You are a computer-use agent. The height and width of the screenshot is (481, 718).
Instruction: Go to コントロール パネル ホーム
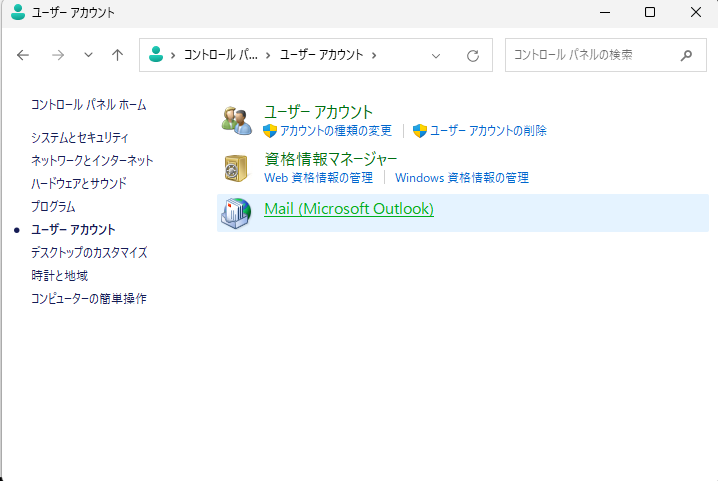pos(88,105)
